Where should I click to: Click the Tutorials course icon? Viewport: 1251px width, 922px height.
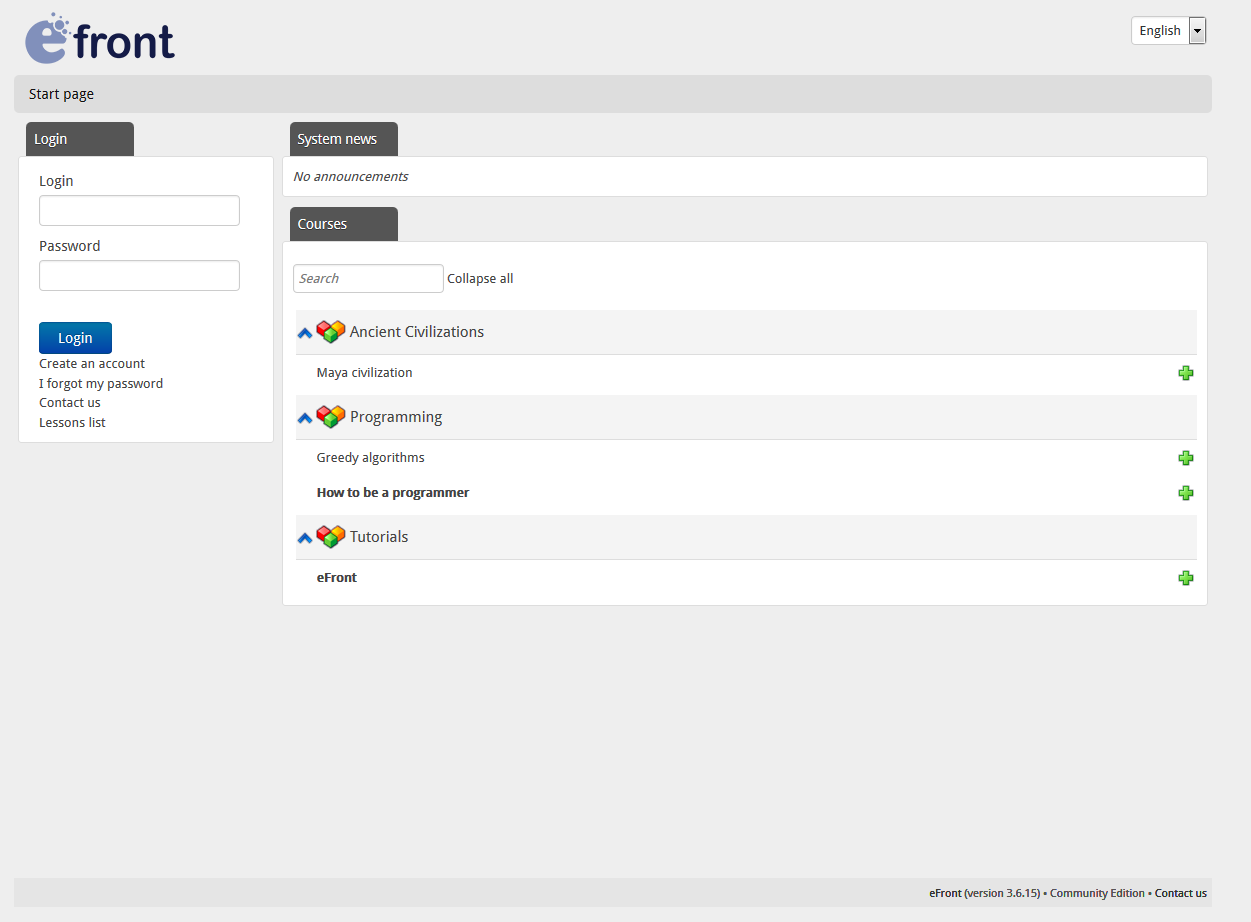coord(330,536)
